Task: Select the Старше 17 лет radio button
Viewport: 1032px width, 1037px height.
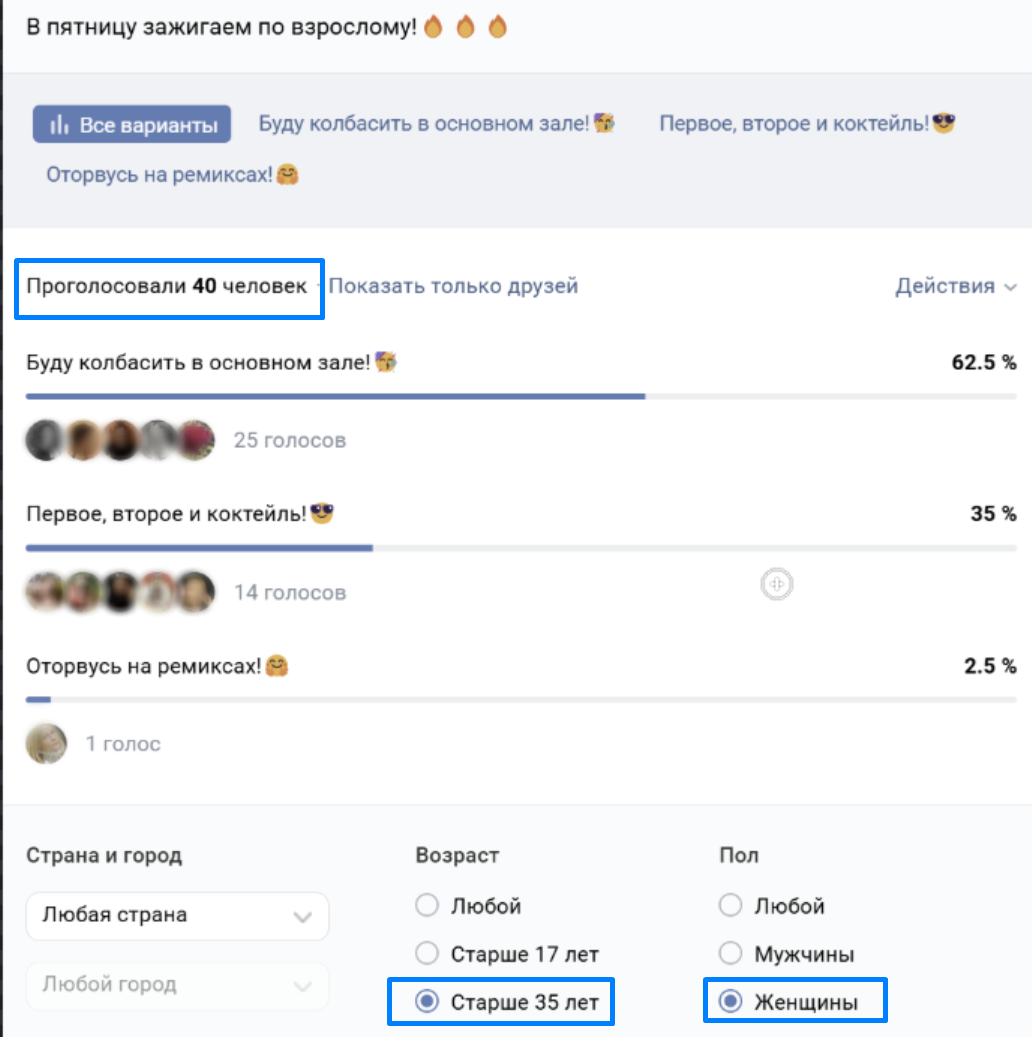Action: tap(427, 953)
